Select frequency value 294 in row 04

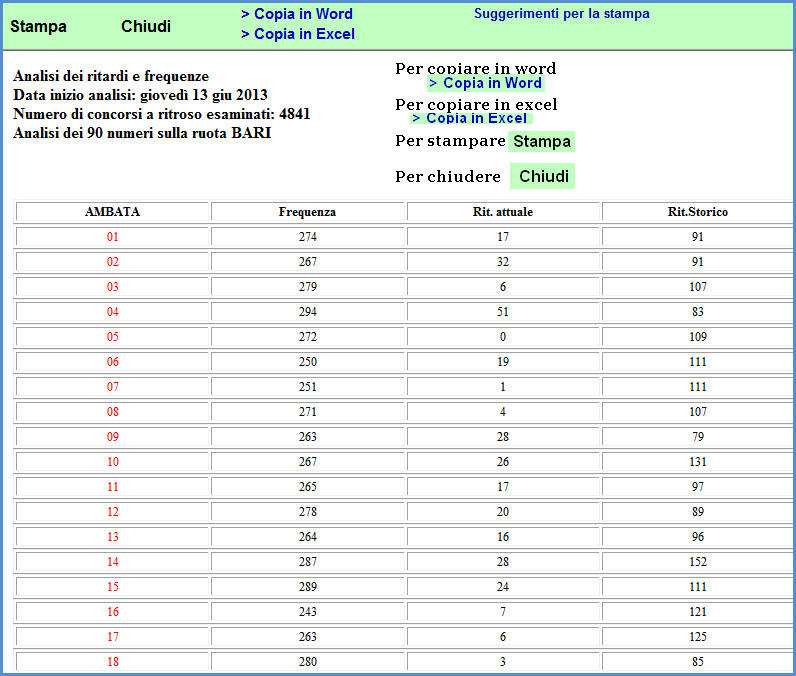[x=308, y=312]
